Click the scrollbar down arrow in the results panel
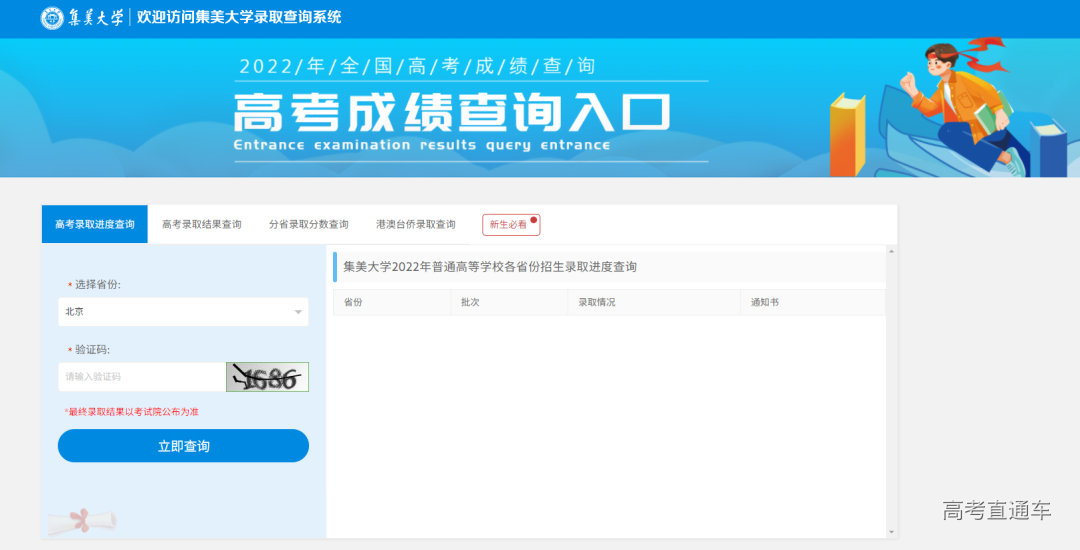The height and width of the screenshot is (550, 1080). (x=891, y=532)
